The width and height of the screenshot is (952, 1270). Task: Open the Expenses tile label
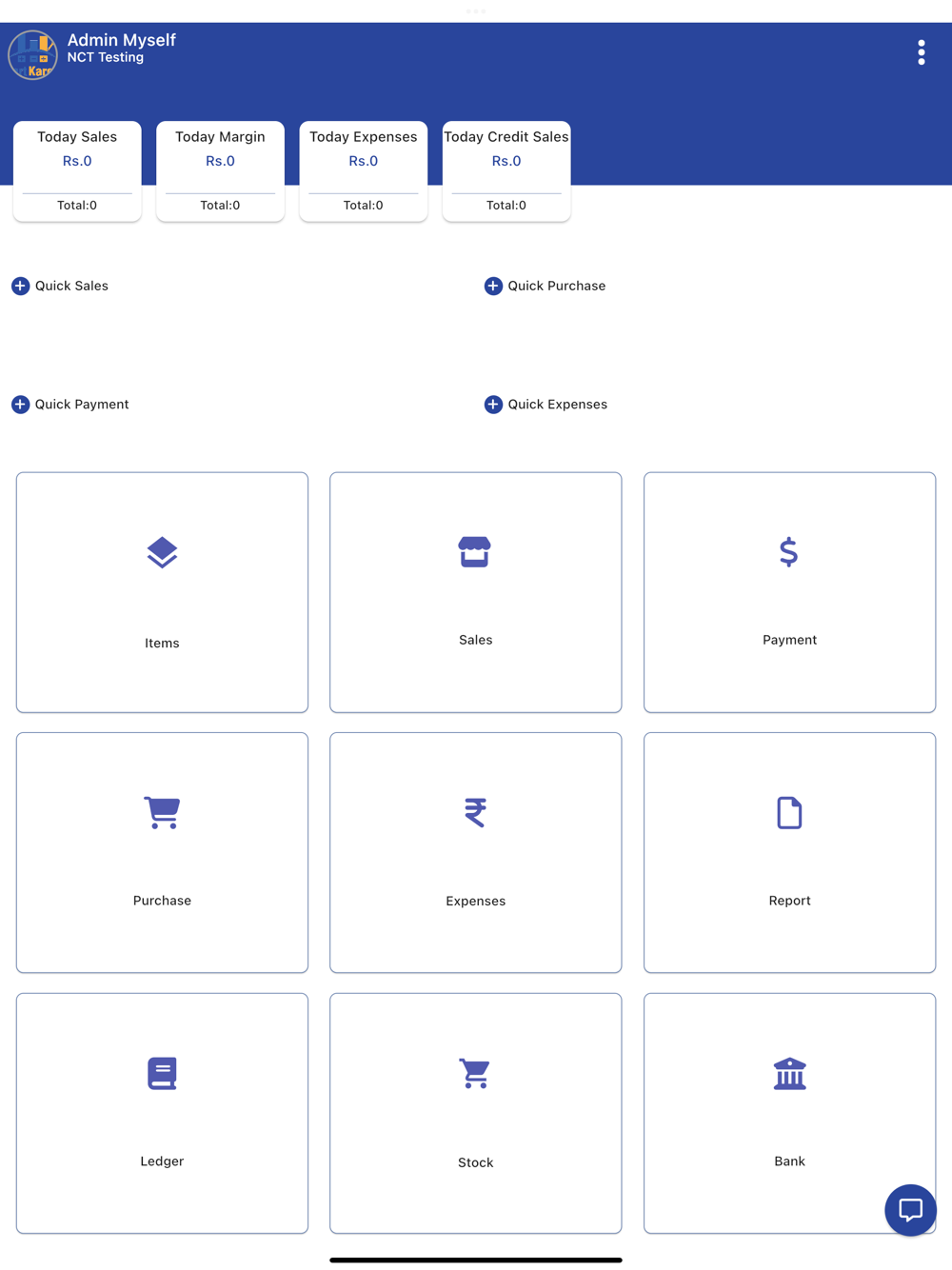pyautogui.click(x=475, y=901)
